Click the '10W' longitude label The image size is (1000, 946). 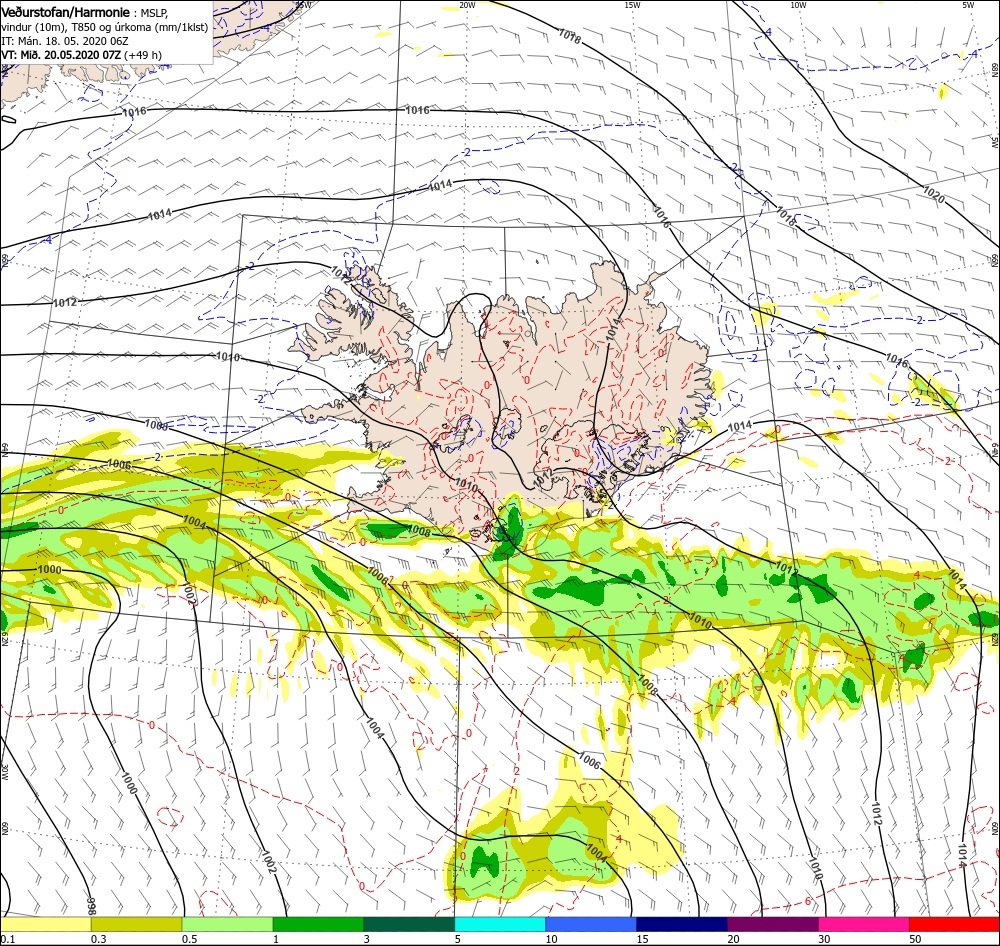coord(798,5)
